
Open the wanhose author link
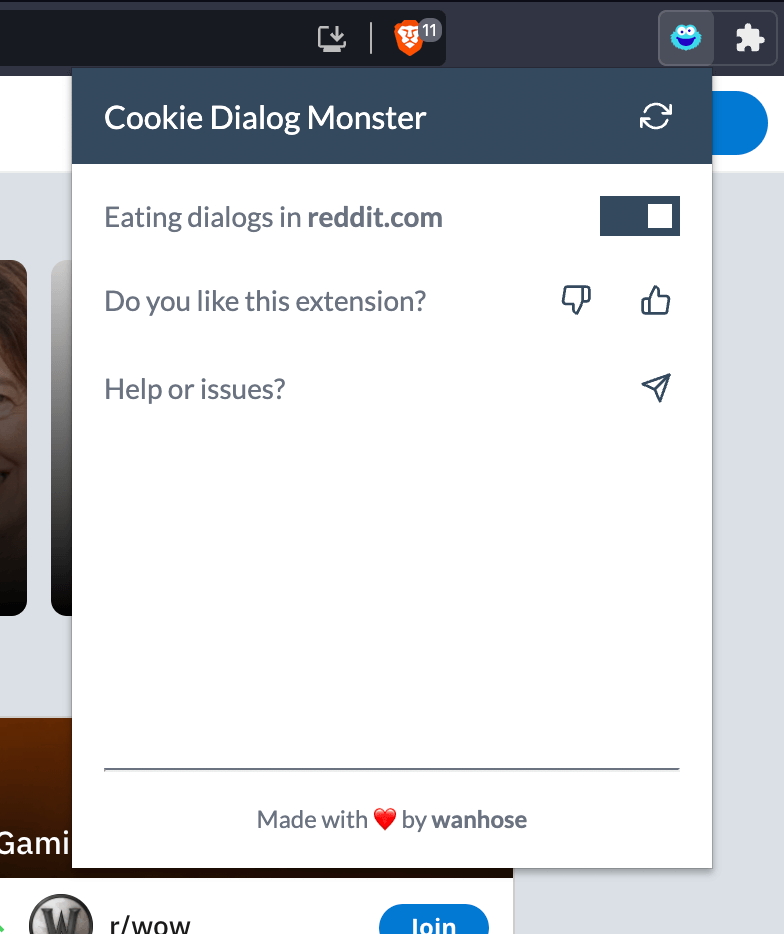click(x=479, y=820)
